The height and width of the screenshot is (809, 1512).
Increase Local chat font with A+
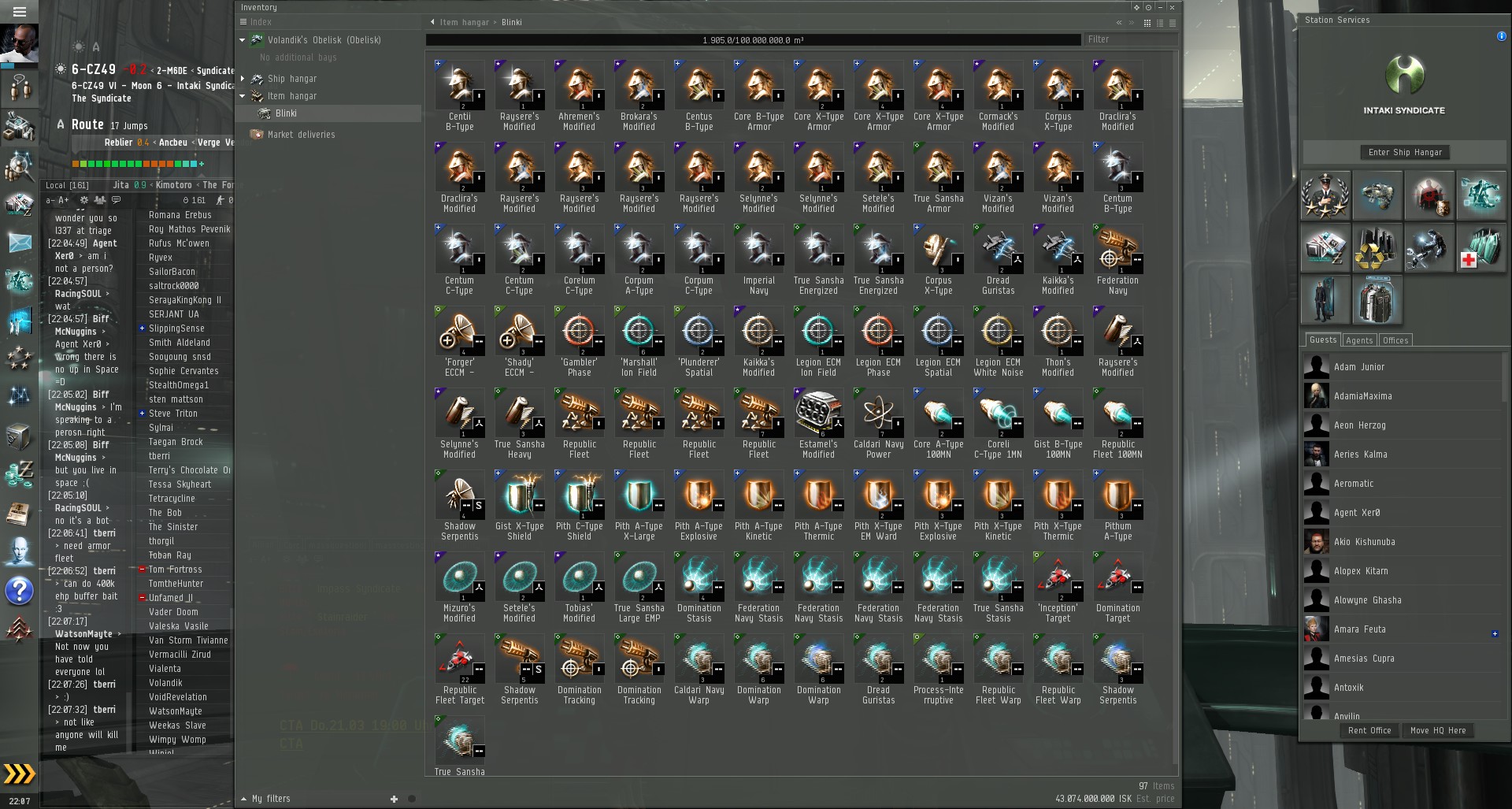pyautogui.click(x=64, y=200)
